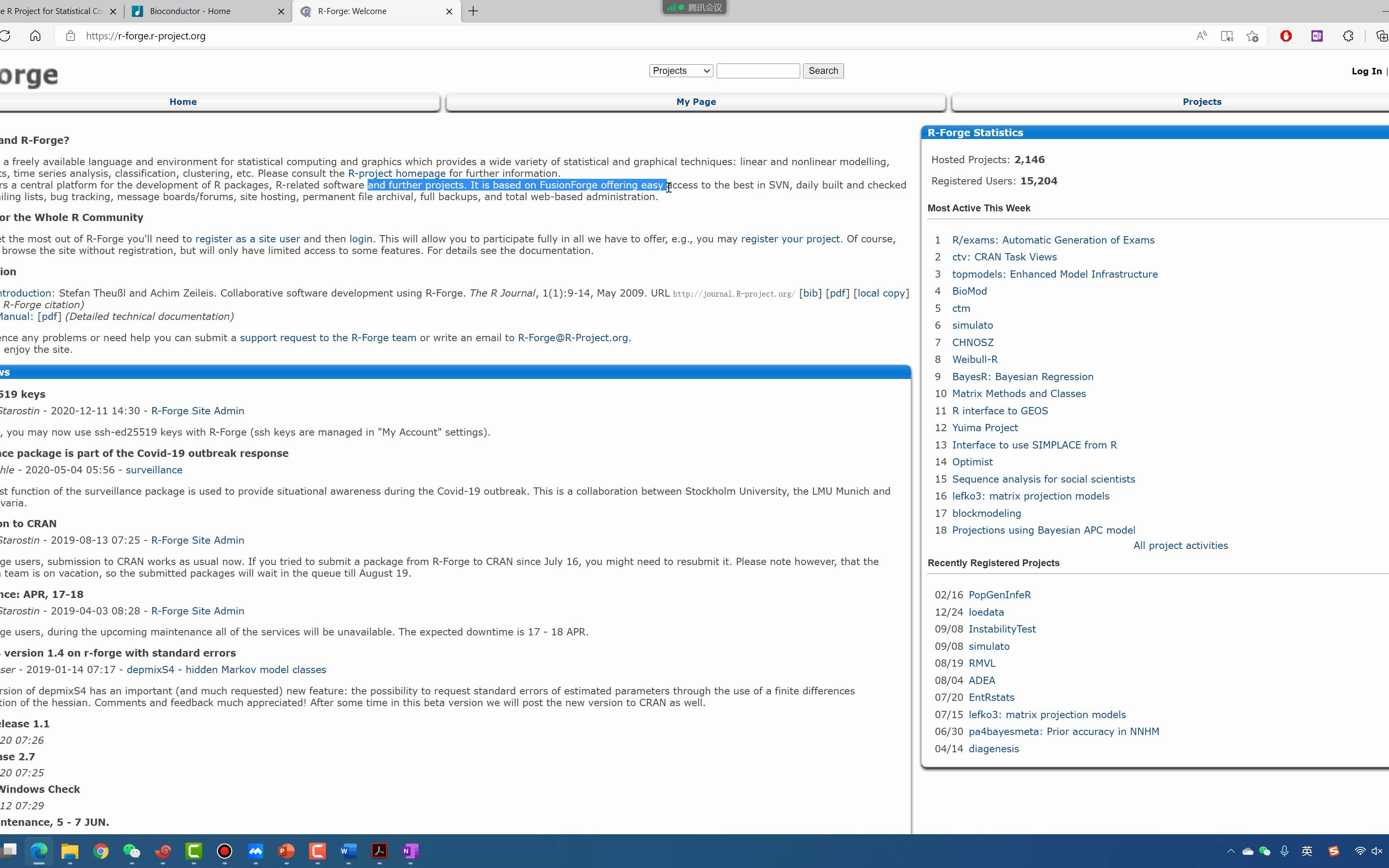Click the site search text field

[758, 71]
